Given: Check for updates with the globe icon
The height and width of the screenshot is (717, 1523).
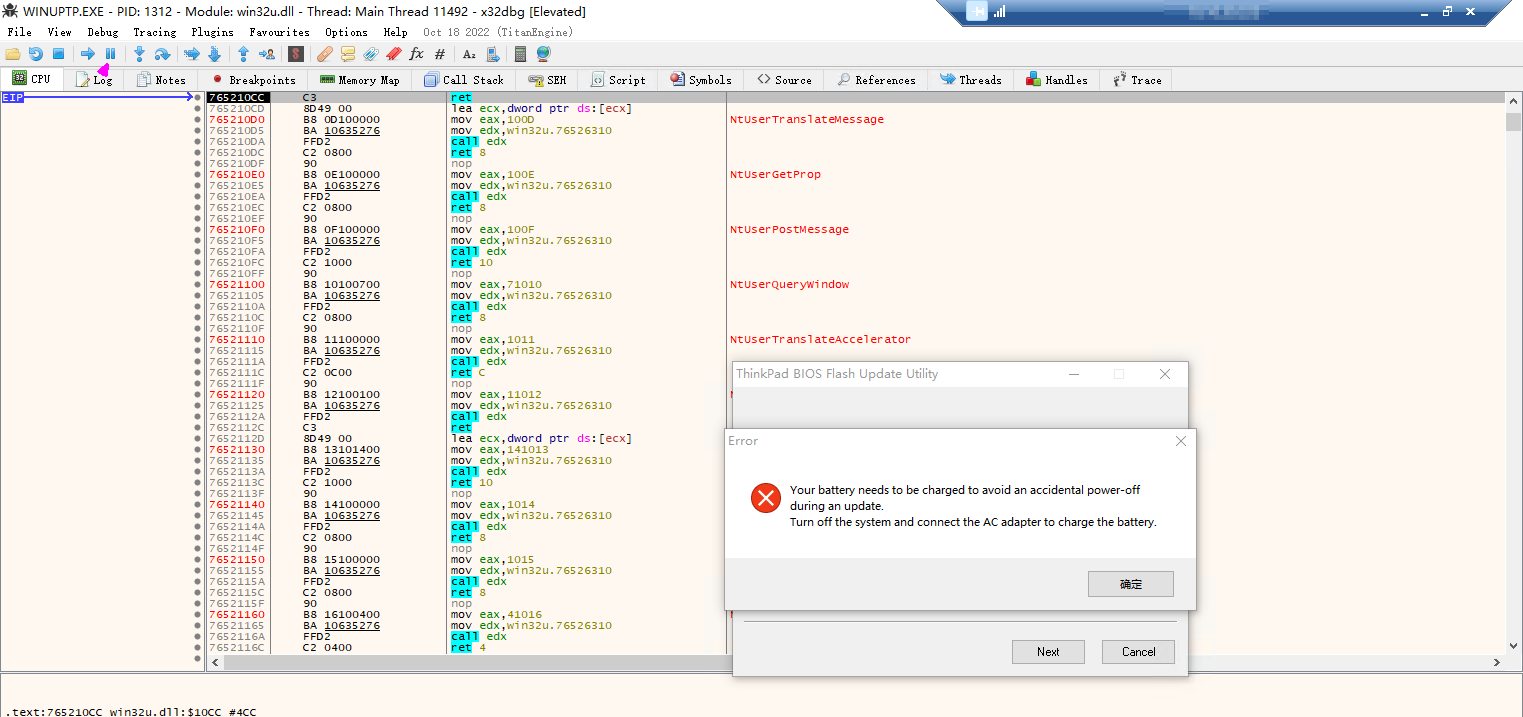Looking at the screenshot, I should pos(543,54).
